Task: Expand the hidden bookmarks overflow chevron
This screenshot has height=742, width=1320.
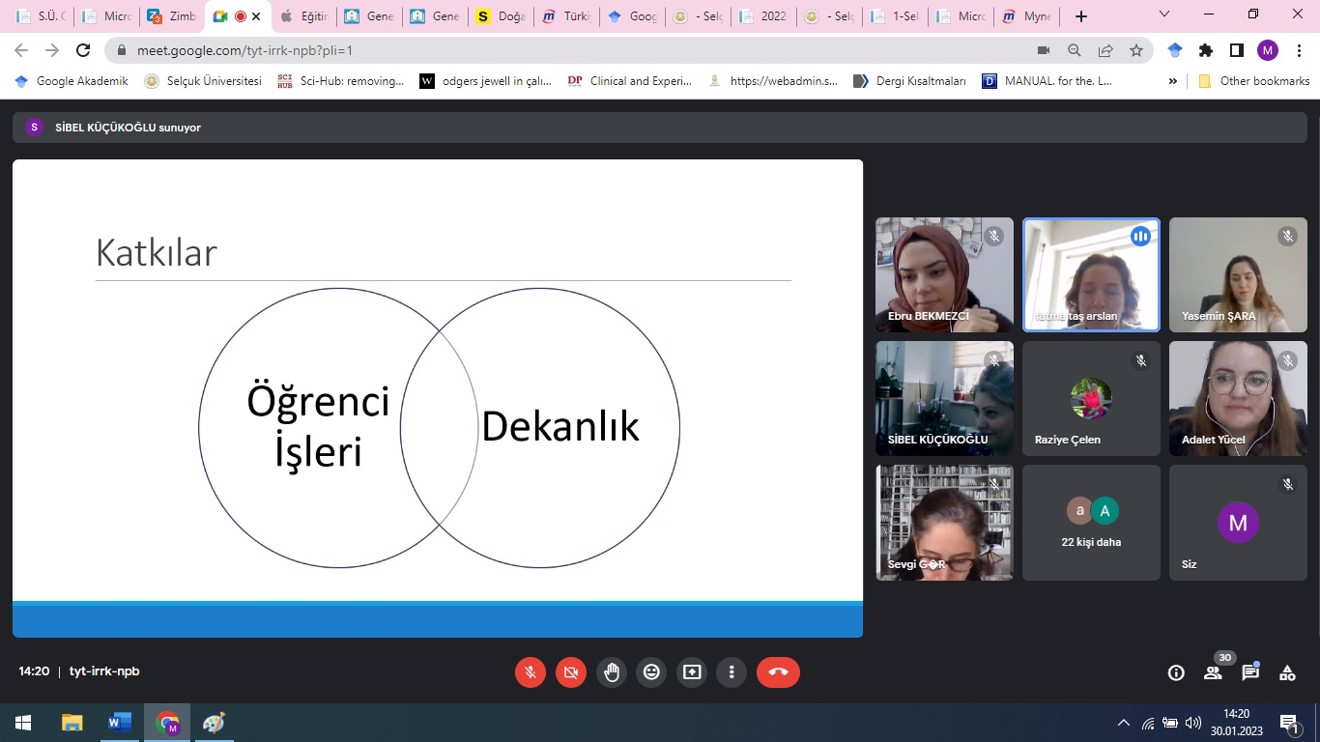Action: pyautogui.click(x=1172, y=81)
